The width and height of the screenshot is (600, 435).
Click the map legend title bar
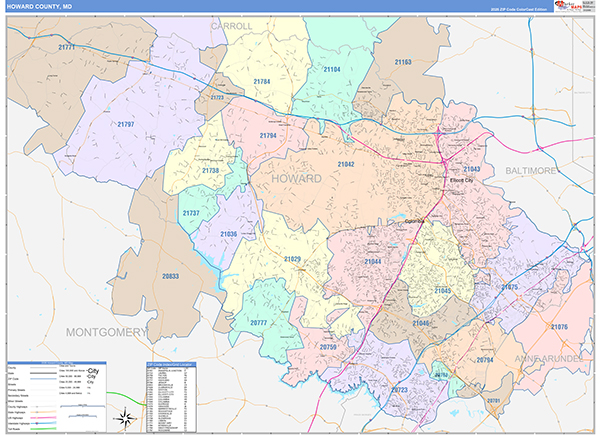tap(57, 362)
